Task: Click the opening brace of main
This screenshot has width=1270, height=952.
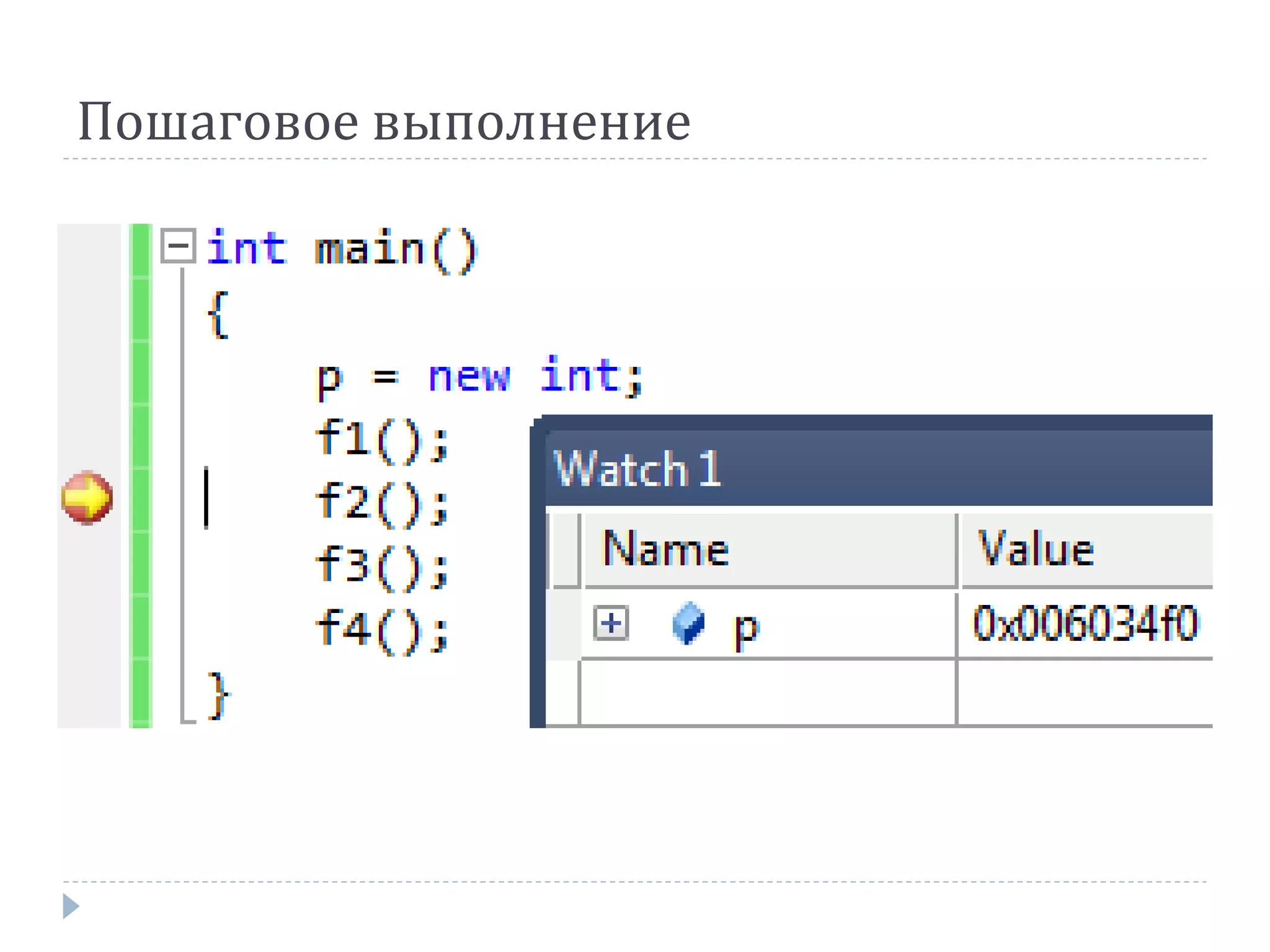Action: point(218,315)
